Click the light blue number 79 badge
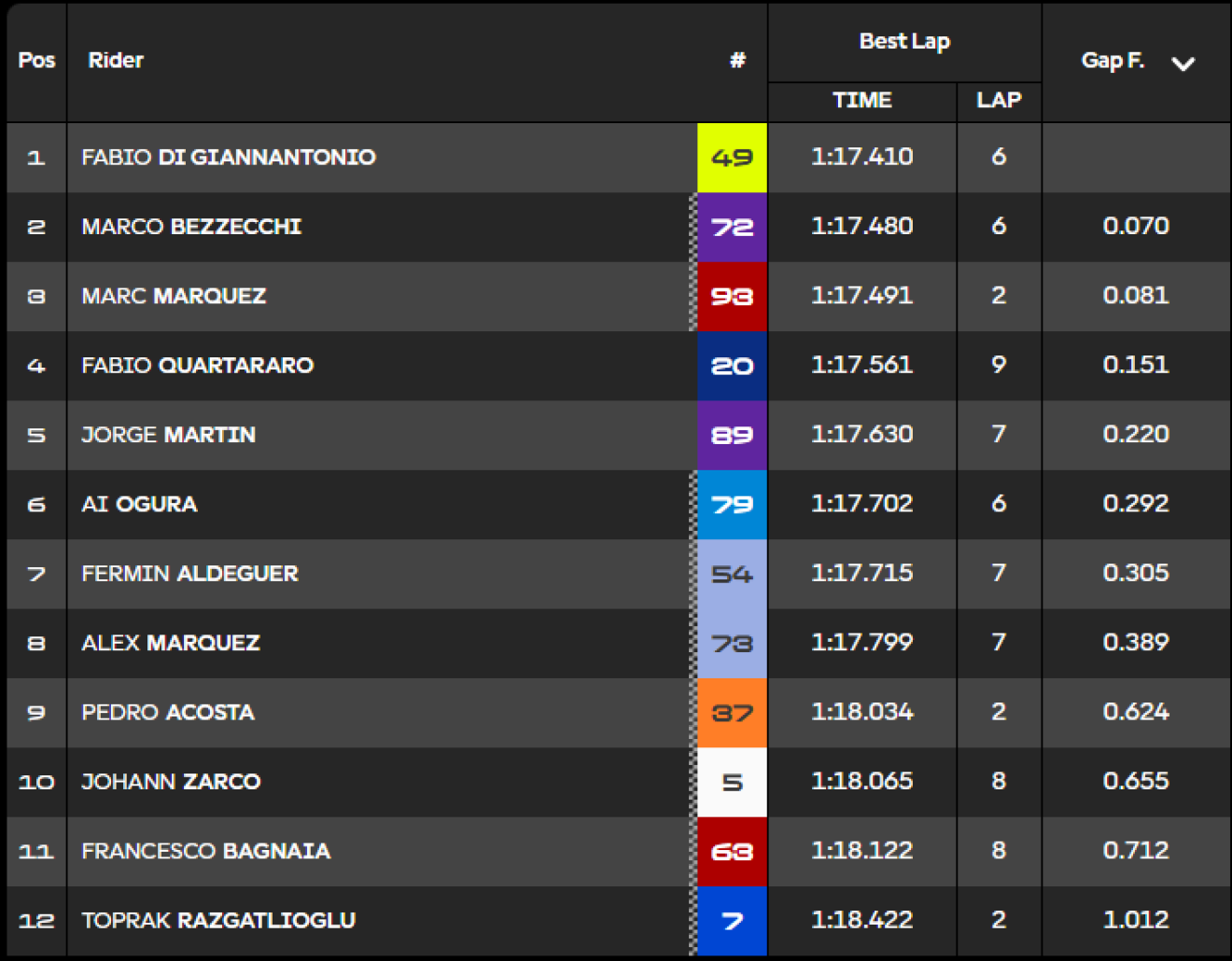The image size is (1232, 961). click(x=732, y=505)
